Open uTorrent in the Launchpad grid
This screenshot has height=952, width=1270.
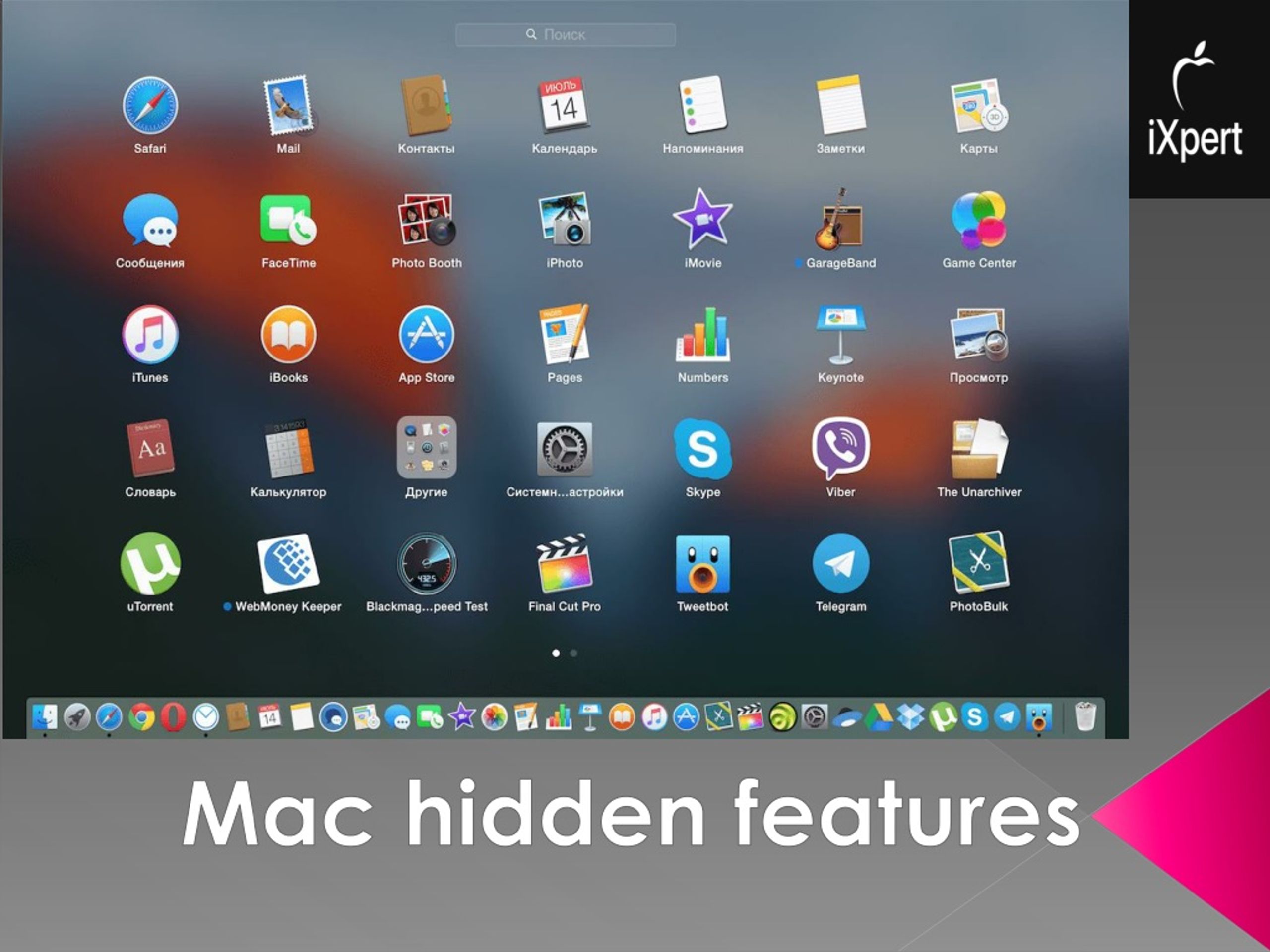tap(150, 563)
